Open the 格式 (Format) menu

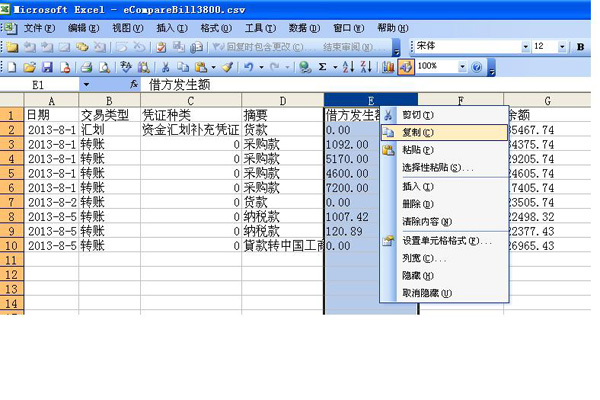point(210,28)
